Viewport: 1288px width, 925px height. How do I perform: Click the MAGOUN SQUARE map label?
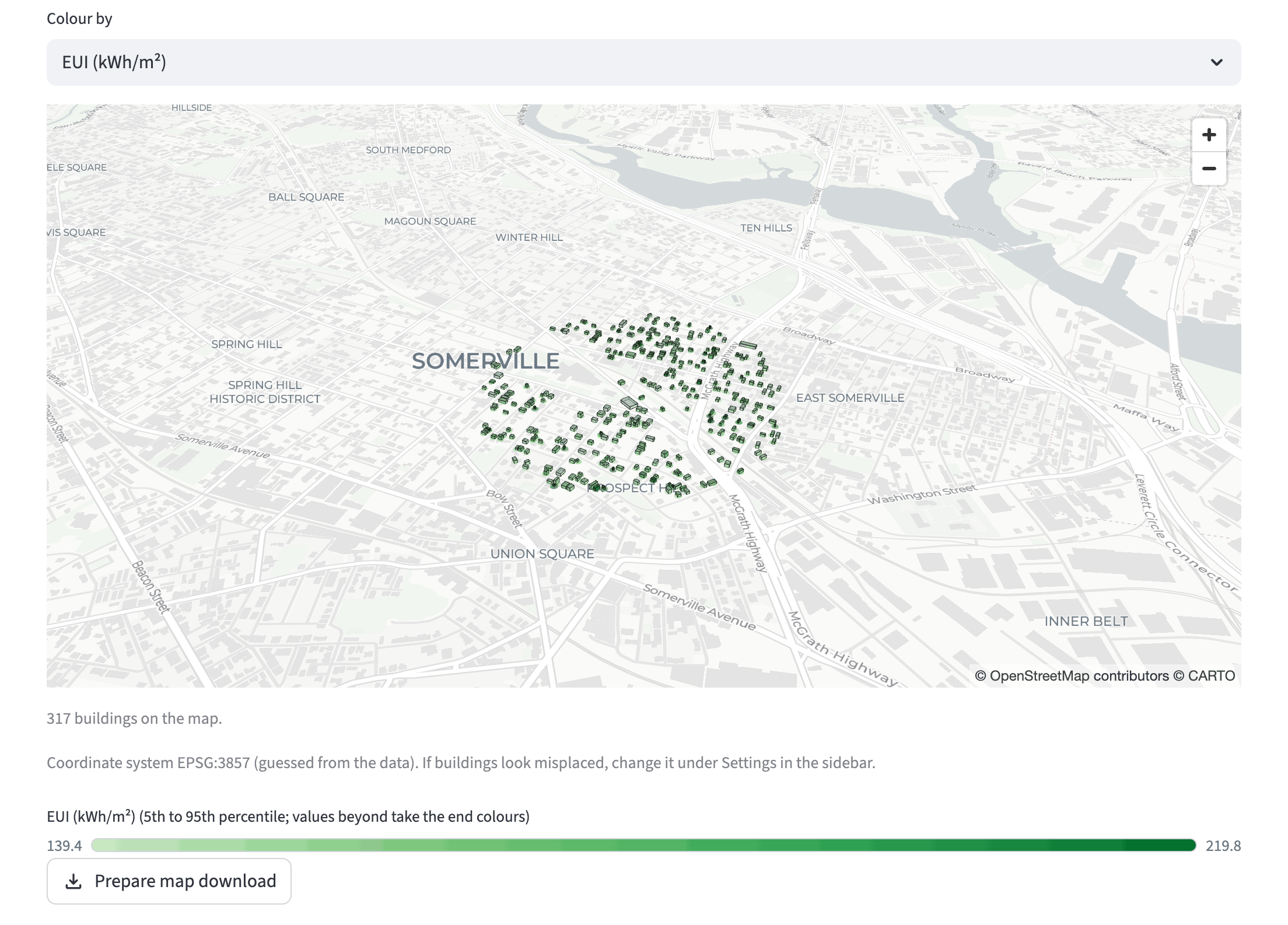tap(430, 221)
